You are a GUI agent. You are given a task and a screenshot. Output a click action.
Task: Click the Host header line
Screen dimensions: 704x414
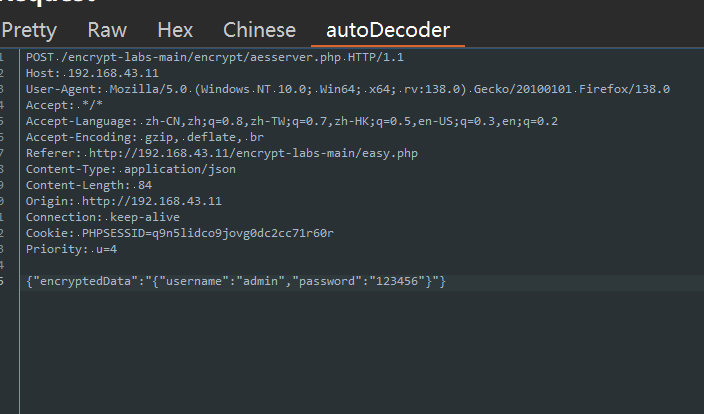click(x=92, y=73)
